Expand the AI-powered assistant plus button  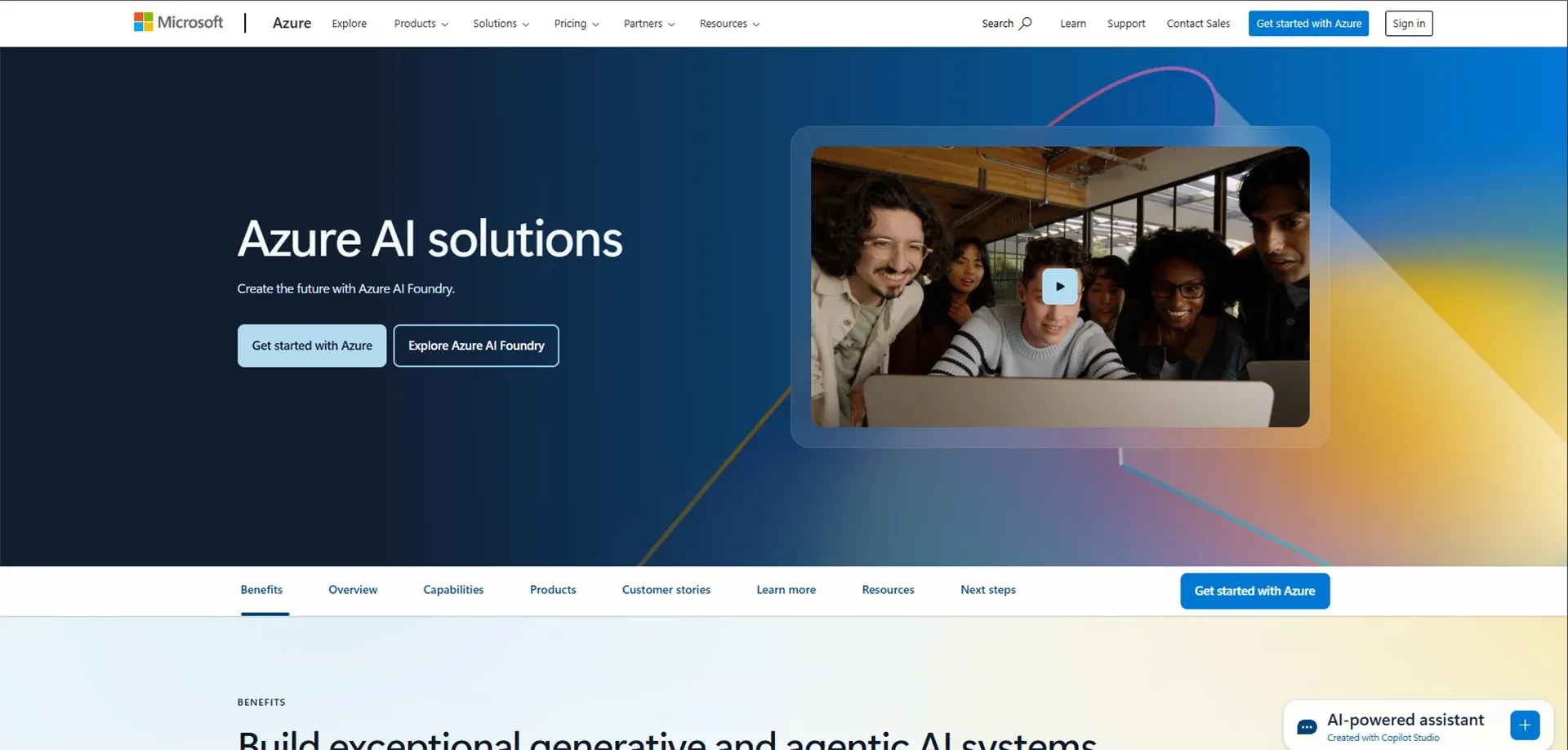(x=1525, y=725)
